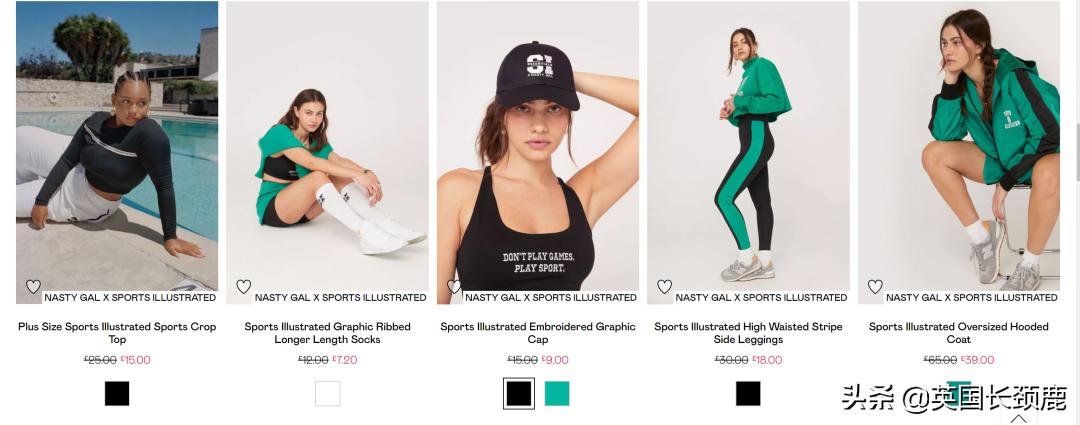Open Sports Illustrated Embroidered Graphic Cap title
The image size is (1080, 425).
[x=538, y=333]
